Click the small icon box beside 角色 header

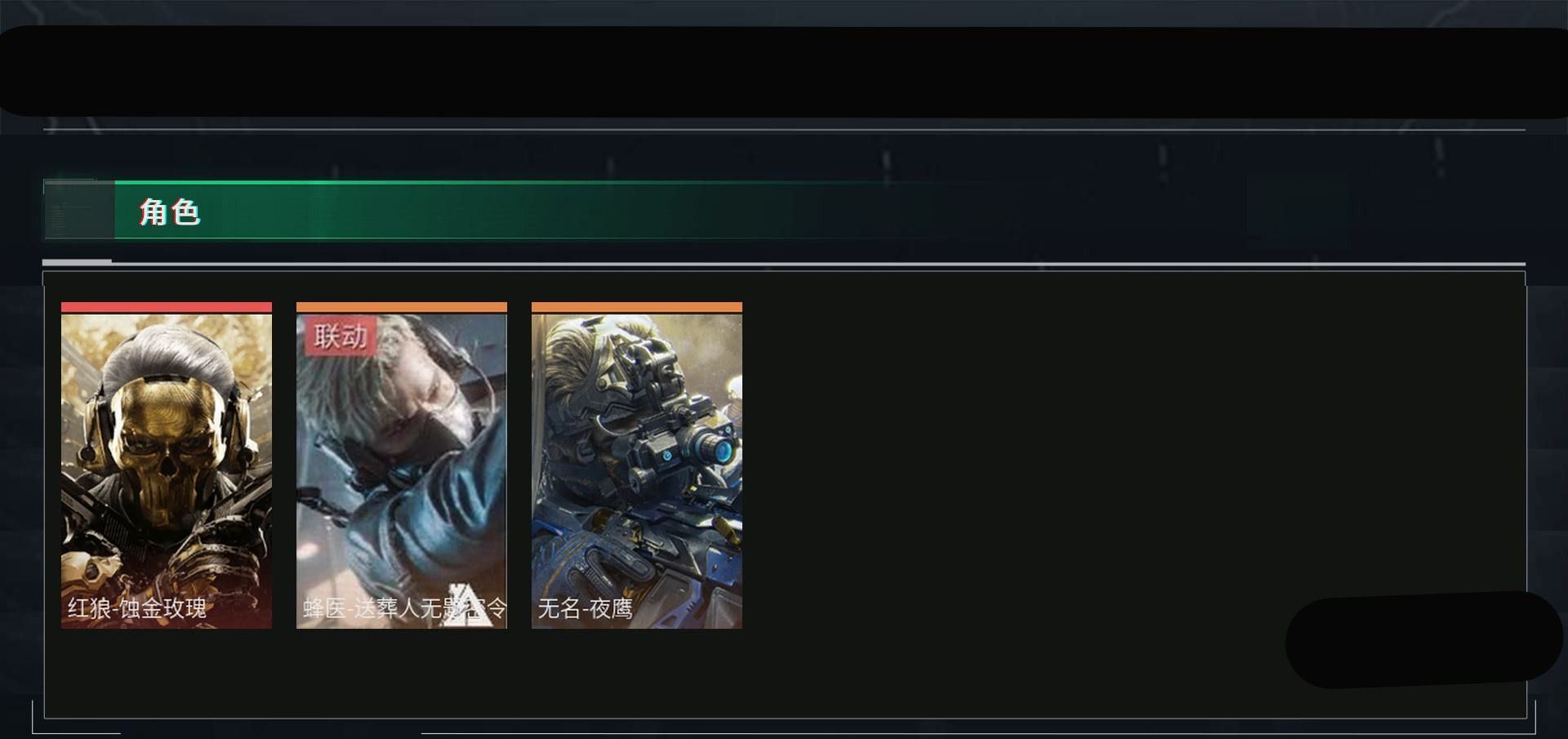click(x=79, y=211)
